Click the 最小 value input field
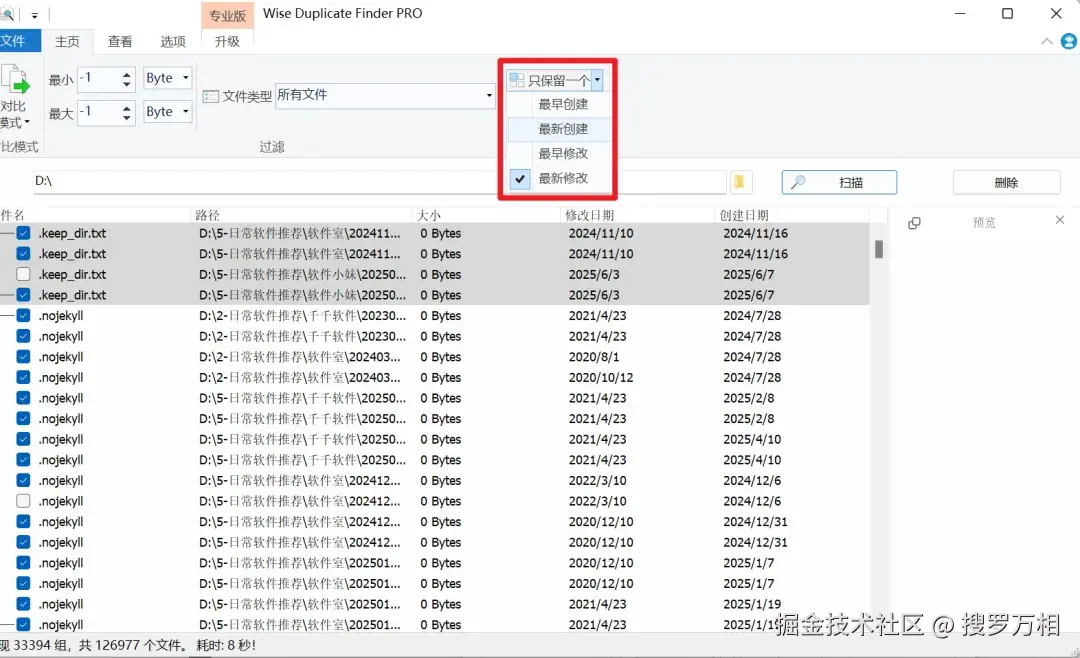The height and width of the screenshot is (658, 1080). pos(99,79)
